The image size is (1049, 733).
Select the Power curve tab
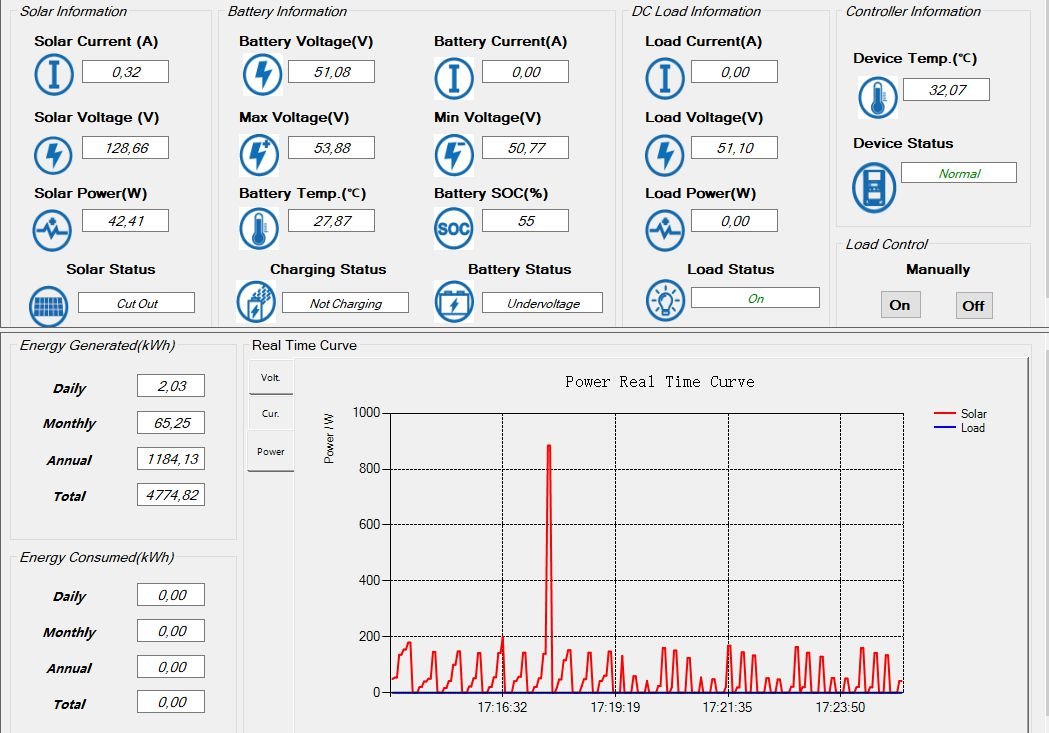(x=270, y=452)
